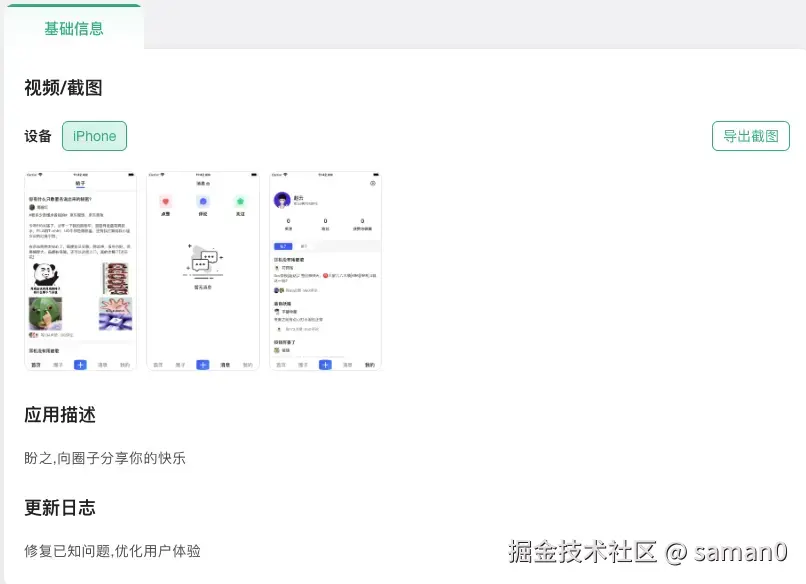Tap the blue plus publish button in bottom bar
The image size is (806, 584).
point(202,363)
